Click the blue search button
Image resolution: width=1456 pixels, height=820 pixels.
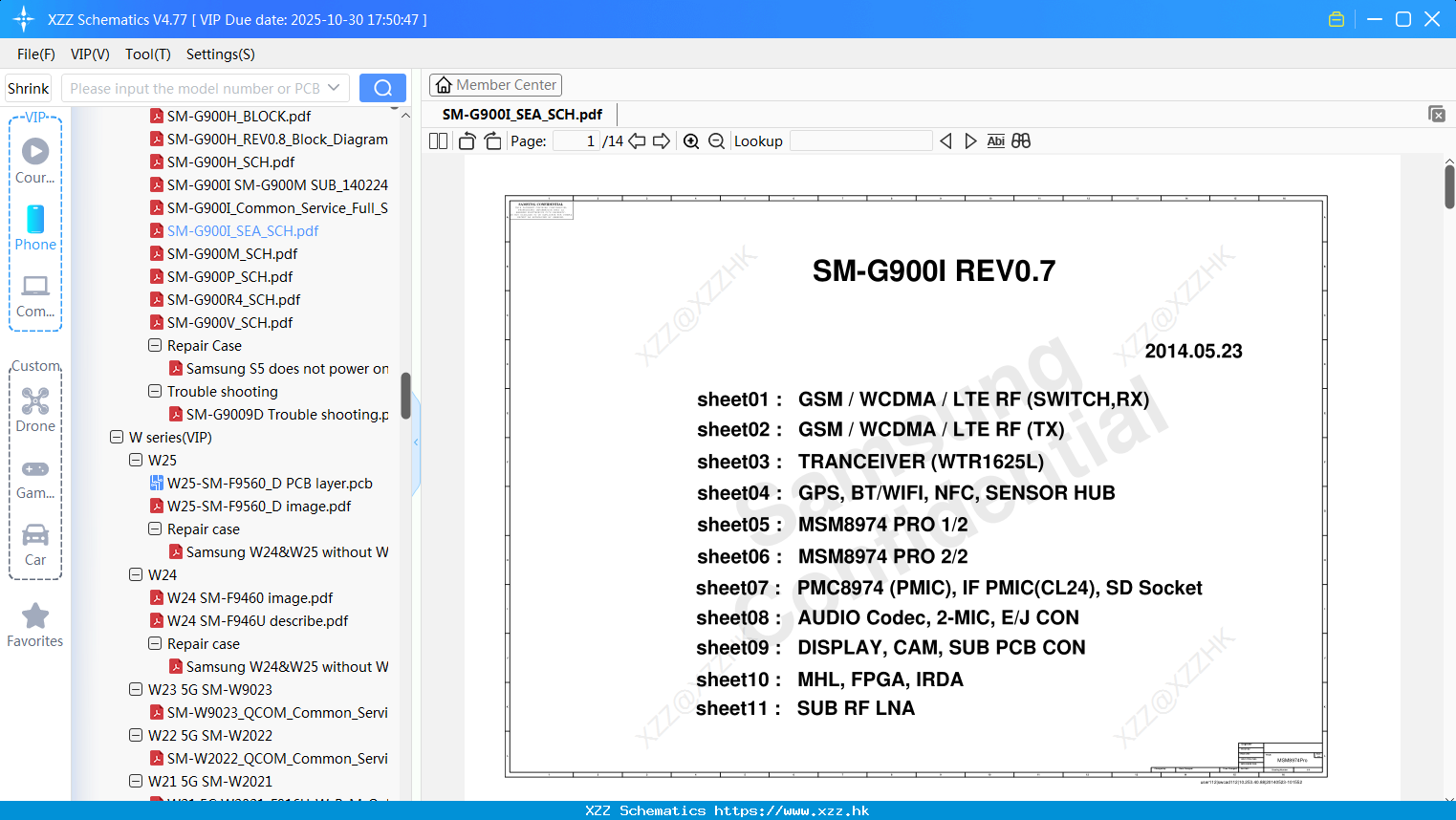click(x=382, y=88)
